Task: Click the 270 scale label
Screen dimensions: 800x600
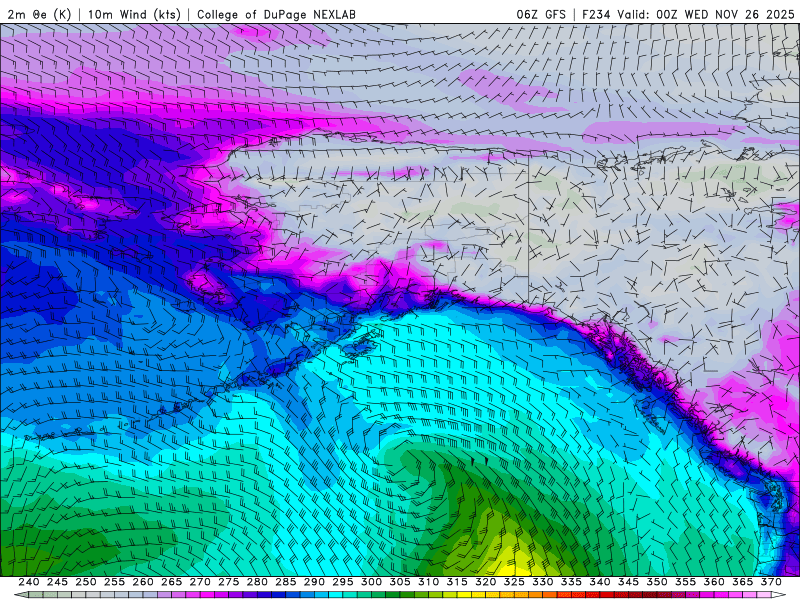Action: click(x=200, y=582)
